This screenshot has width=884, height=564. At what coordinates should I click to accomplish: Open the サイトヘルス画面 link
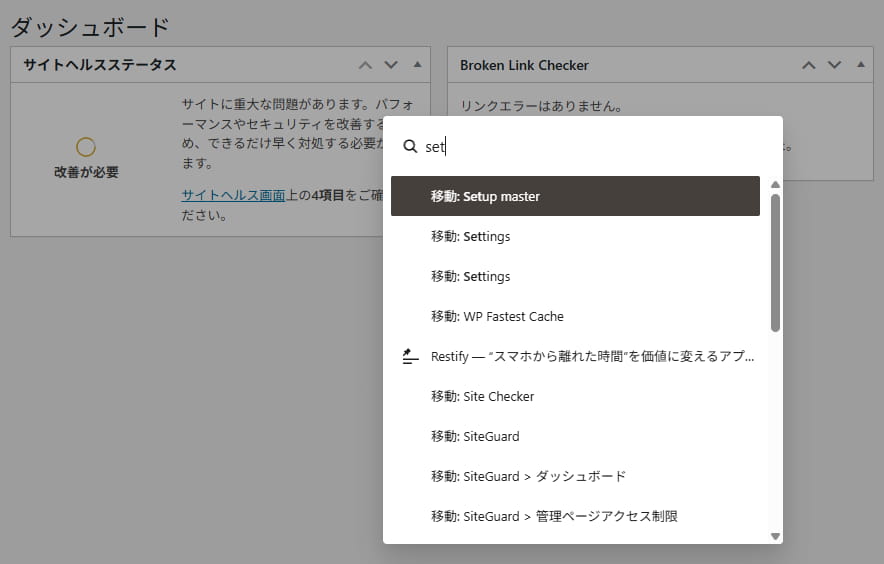click(233, 195)
